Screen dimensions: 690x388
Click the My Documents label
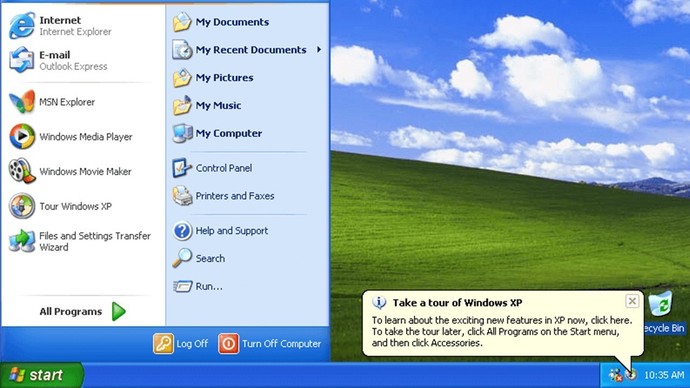(232, 22)
